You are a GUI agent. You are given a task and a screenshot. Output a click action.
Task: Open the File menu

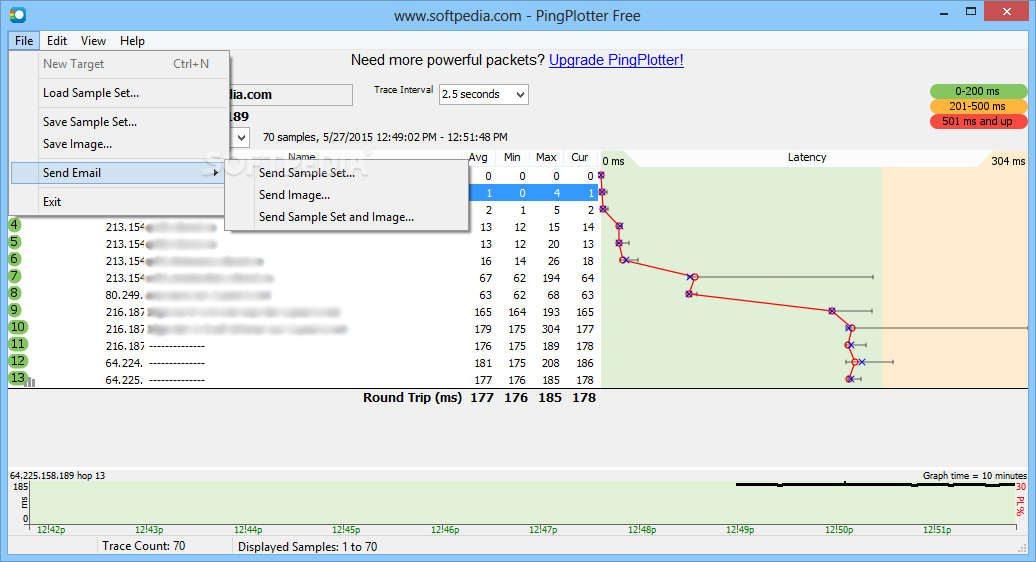click(24, 40)
